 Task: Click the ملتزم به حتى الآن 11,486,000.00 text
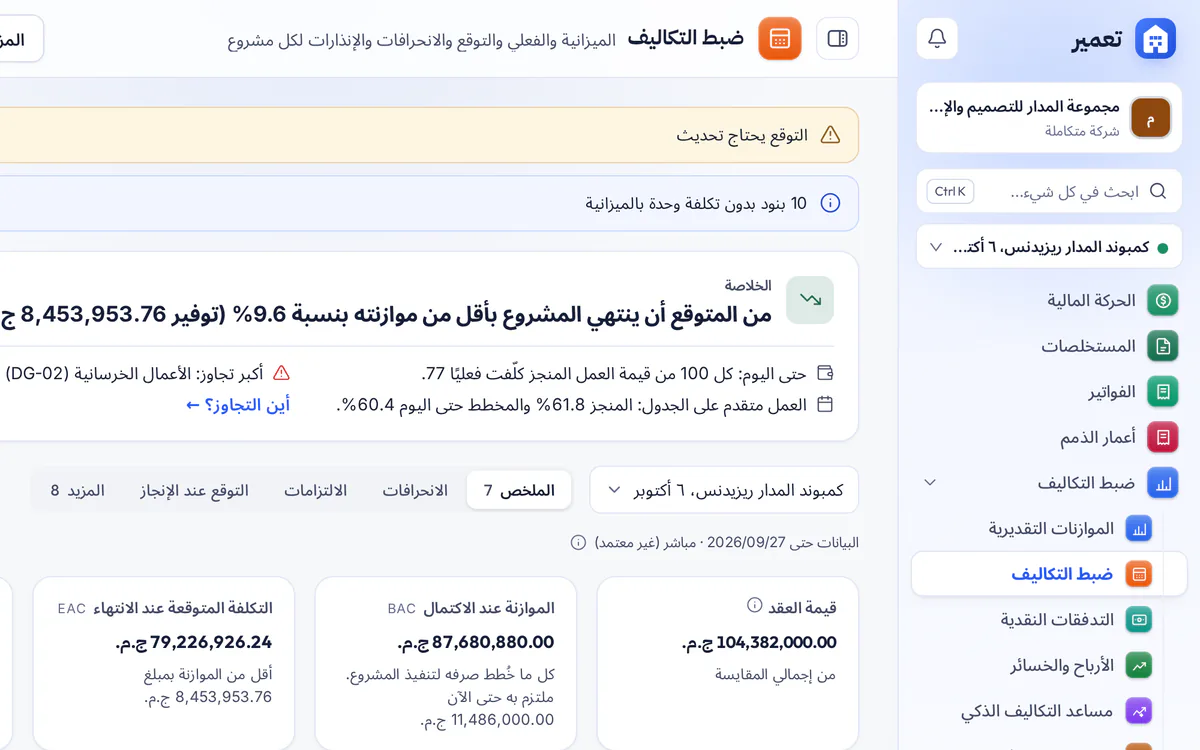488,708
